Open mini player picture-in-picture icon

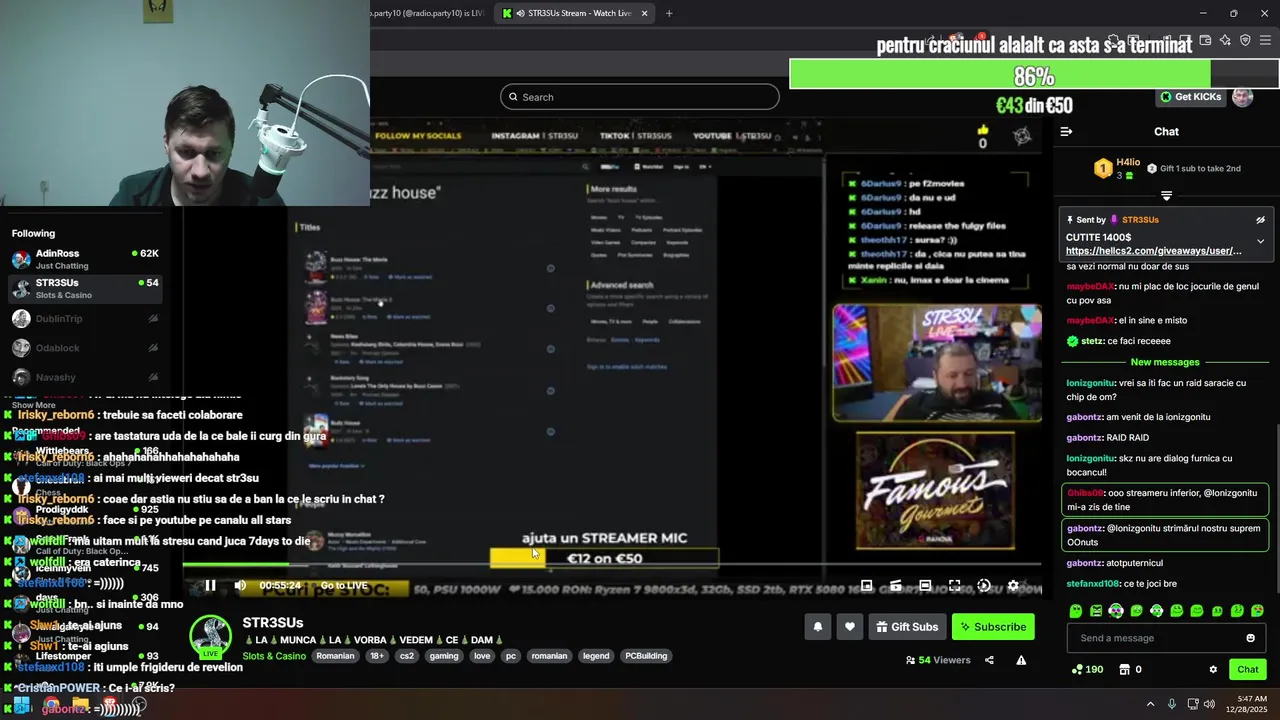click(x=867, y=586)
